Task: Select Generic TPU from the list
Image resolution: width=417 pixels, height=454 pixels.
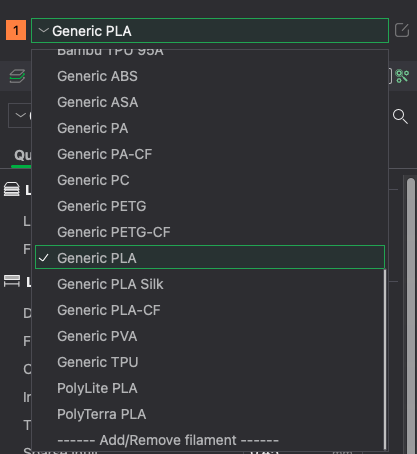Action: point(210,362)
